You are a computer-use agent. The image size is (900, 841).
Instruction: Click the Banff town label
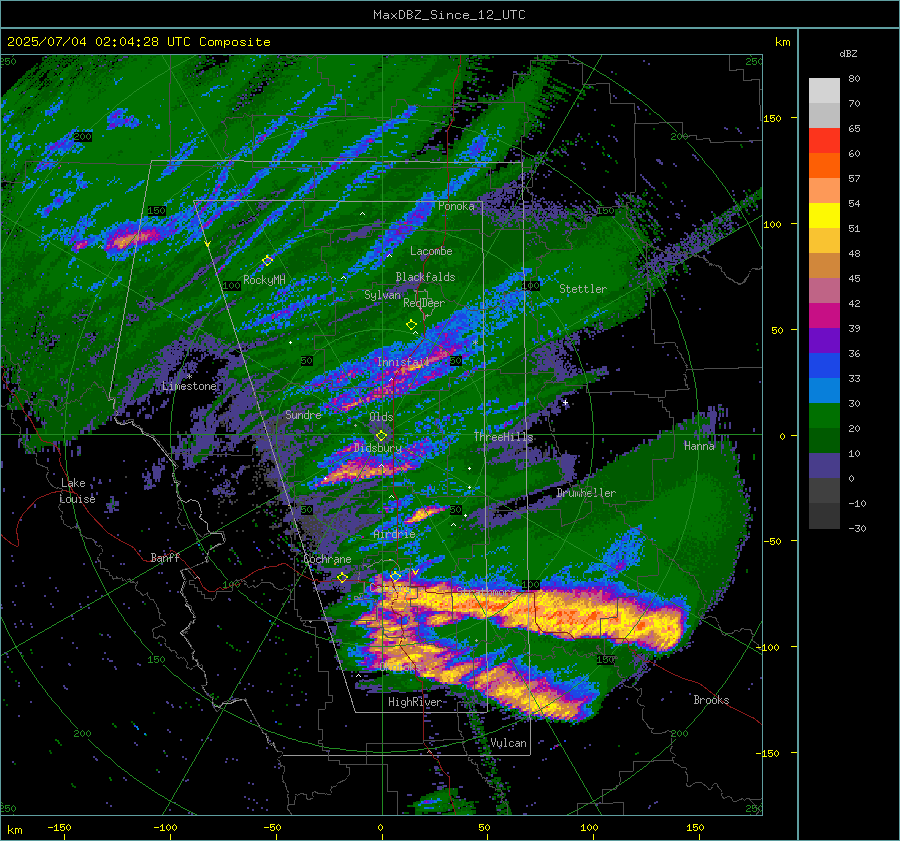click(165, 557)
